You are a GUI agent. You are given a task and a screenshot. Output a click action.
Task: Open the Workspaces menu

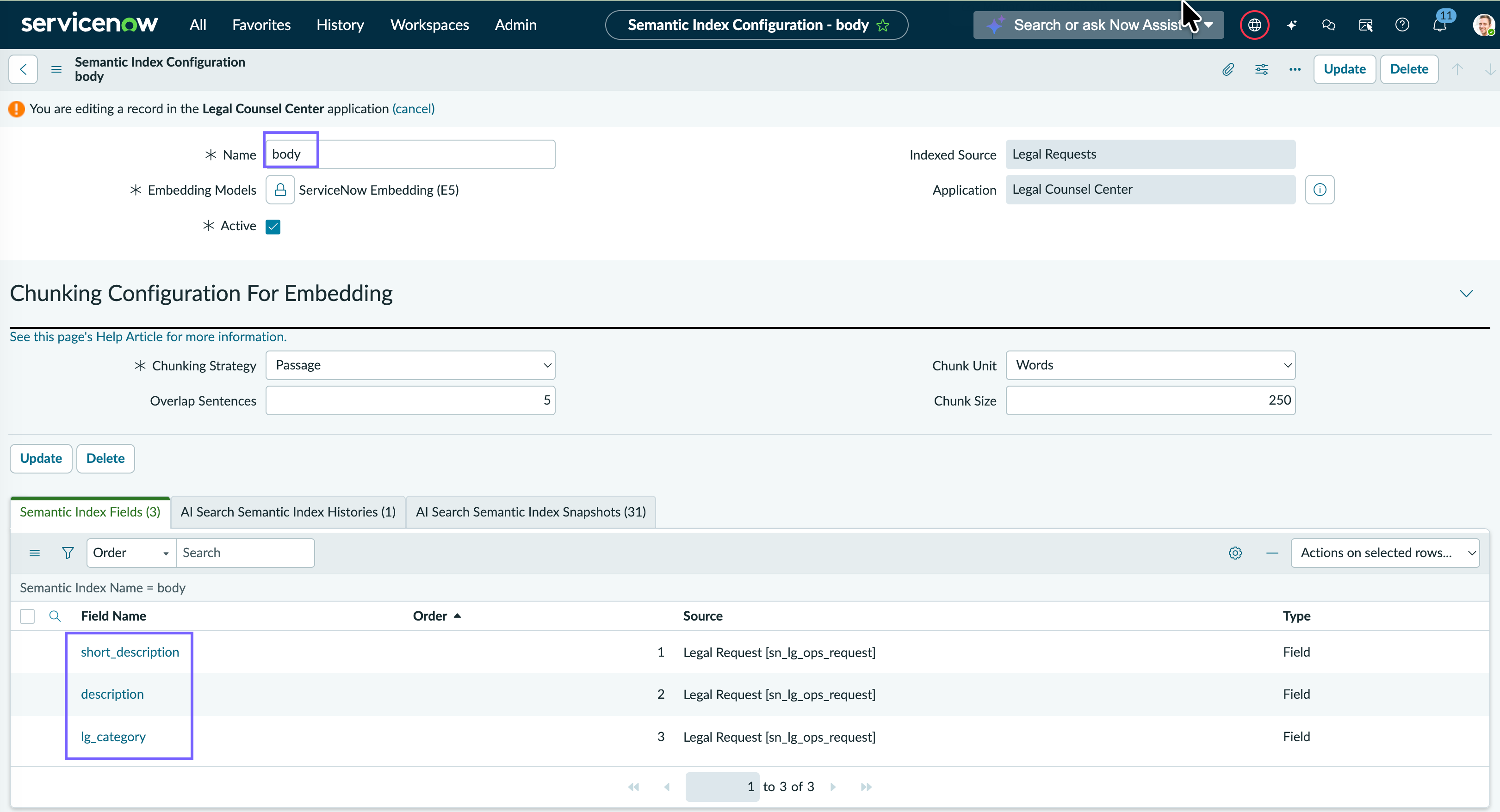coord(429,25)
